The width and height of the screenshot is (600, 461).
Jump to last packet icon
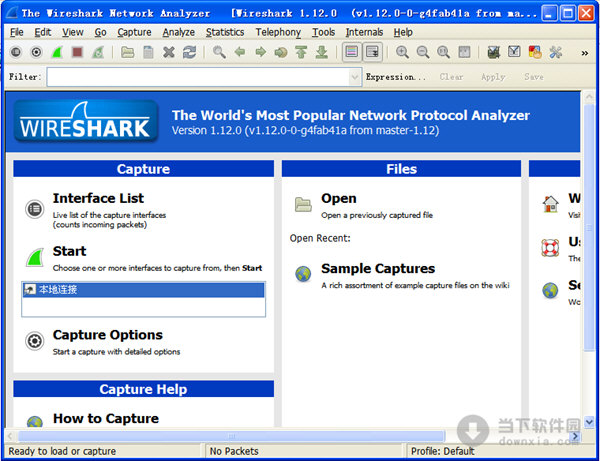(322, 52)
